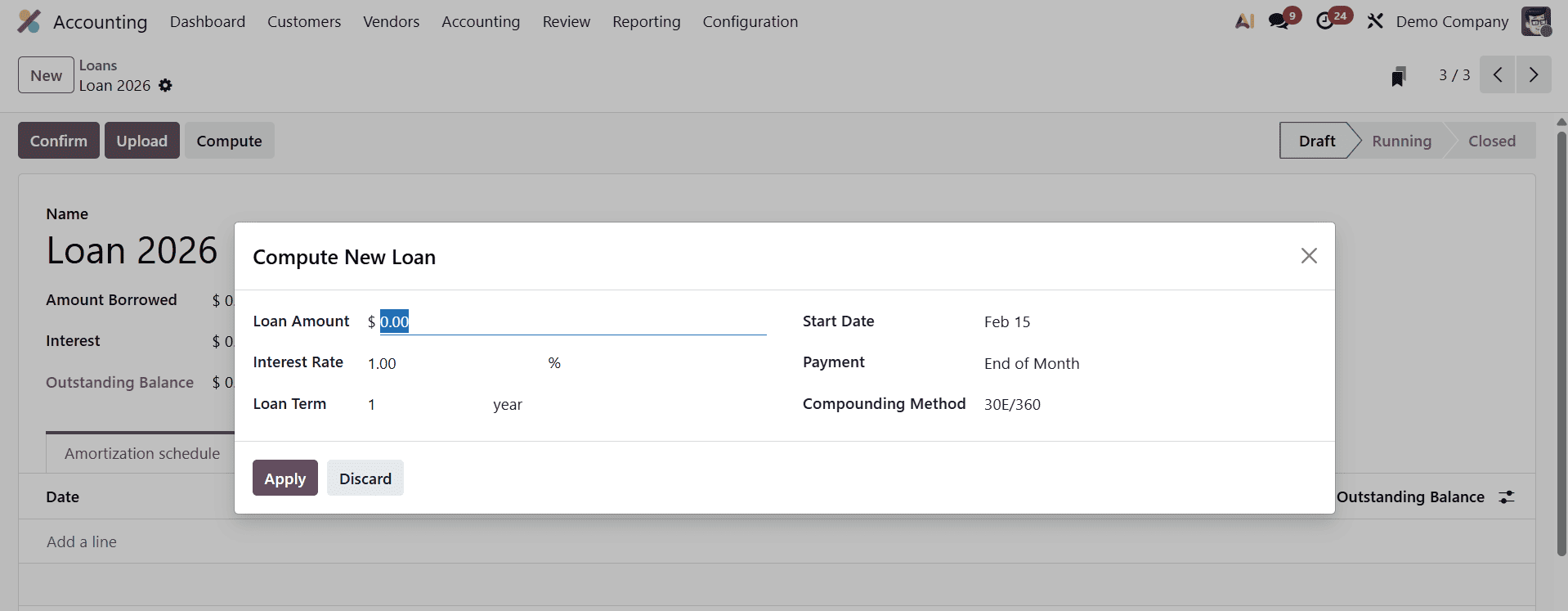Open the Vendors menu
Screen dimensions: 1568x611
[392, 22]
